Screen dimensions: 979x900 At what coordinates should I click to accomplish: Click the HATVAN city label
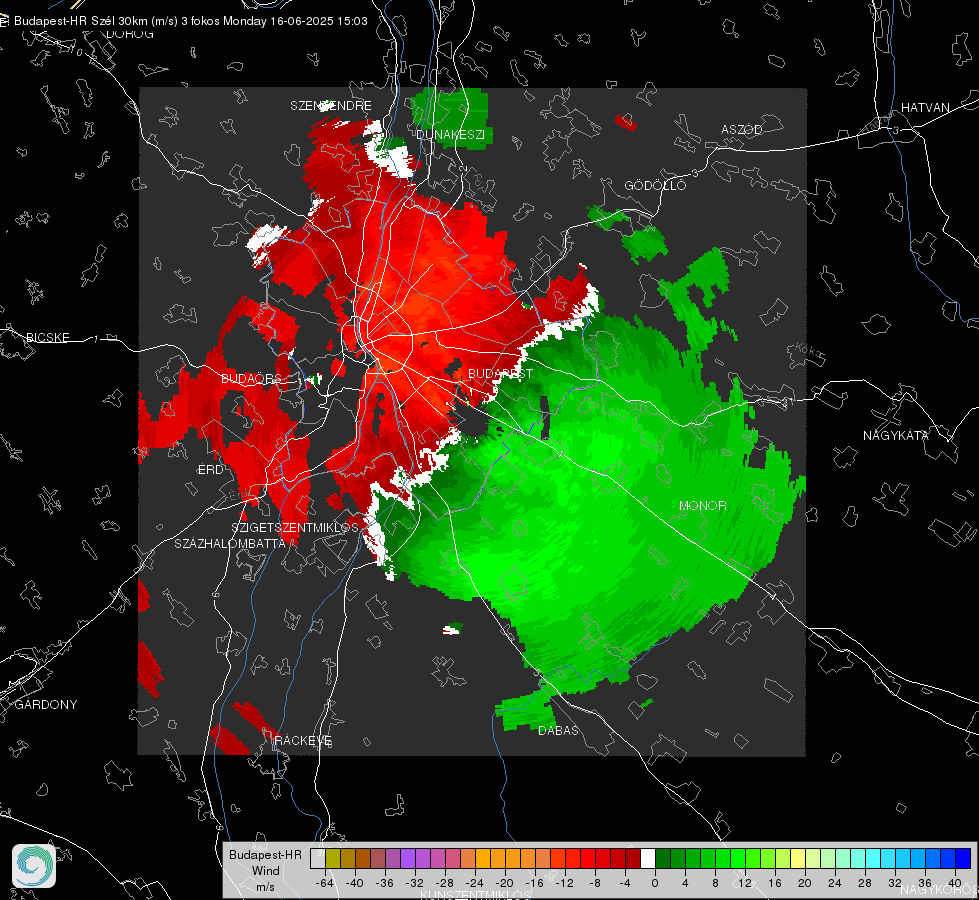coord(925,107)
